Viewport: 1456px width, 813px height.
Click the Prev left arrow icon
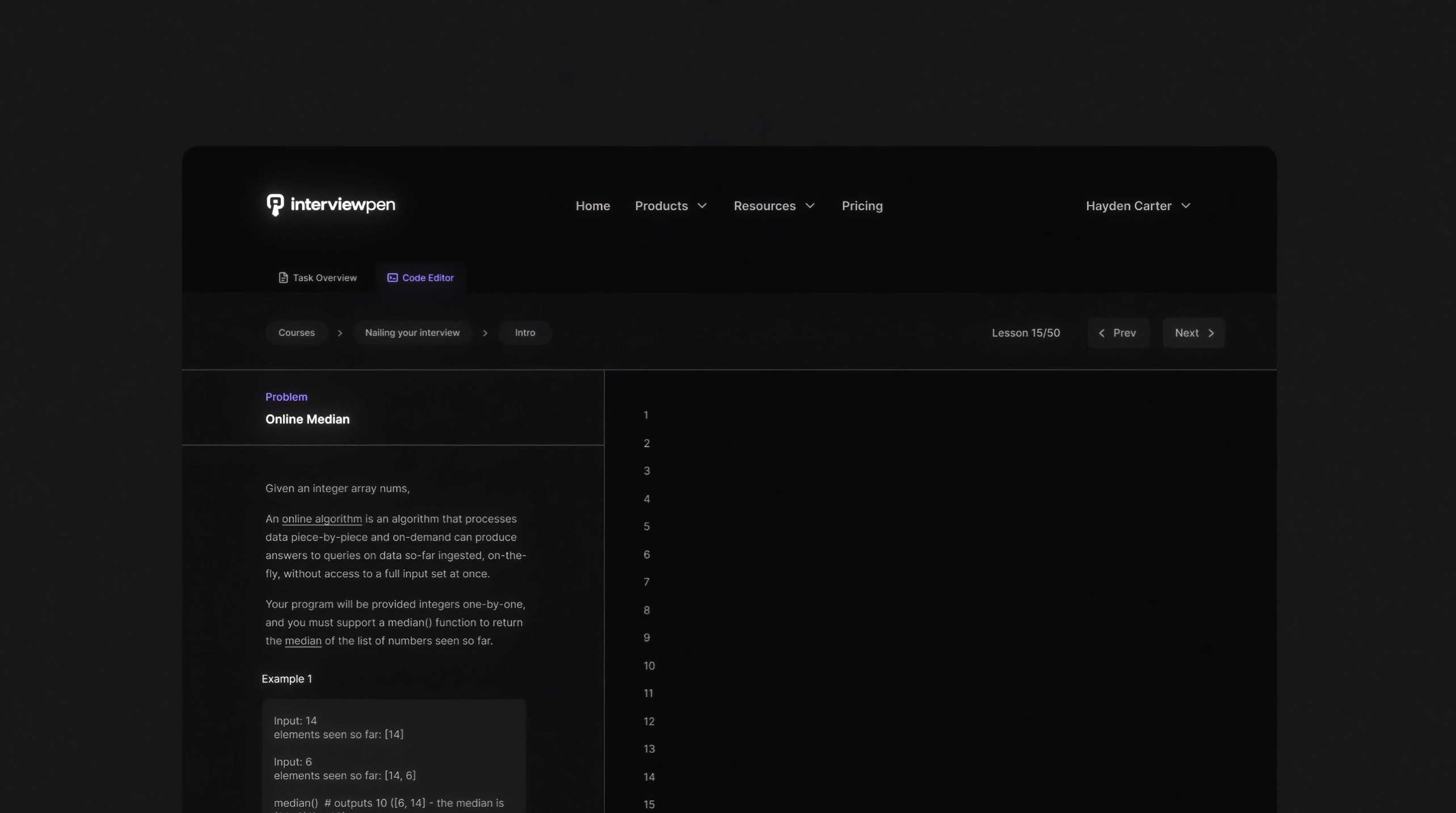point(1101,333)
